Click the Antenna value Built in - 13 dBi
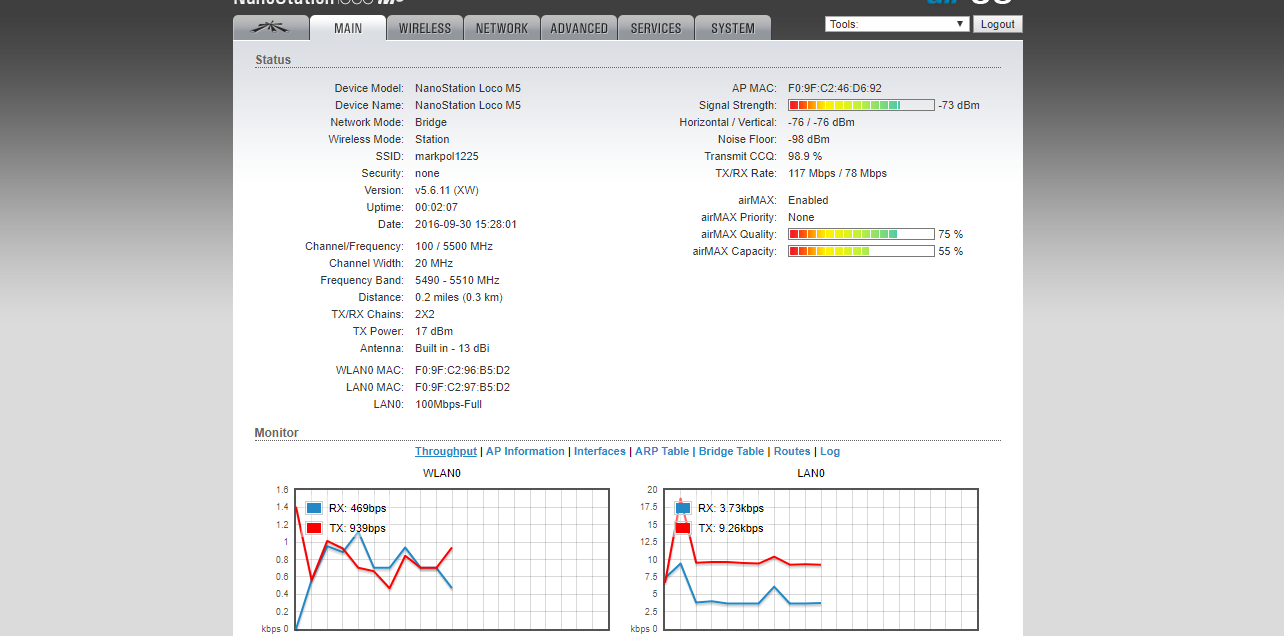Image resolution: width=1284 pixels, height=636 pixels. (x=452, y=348)
